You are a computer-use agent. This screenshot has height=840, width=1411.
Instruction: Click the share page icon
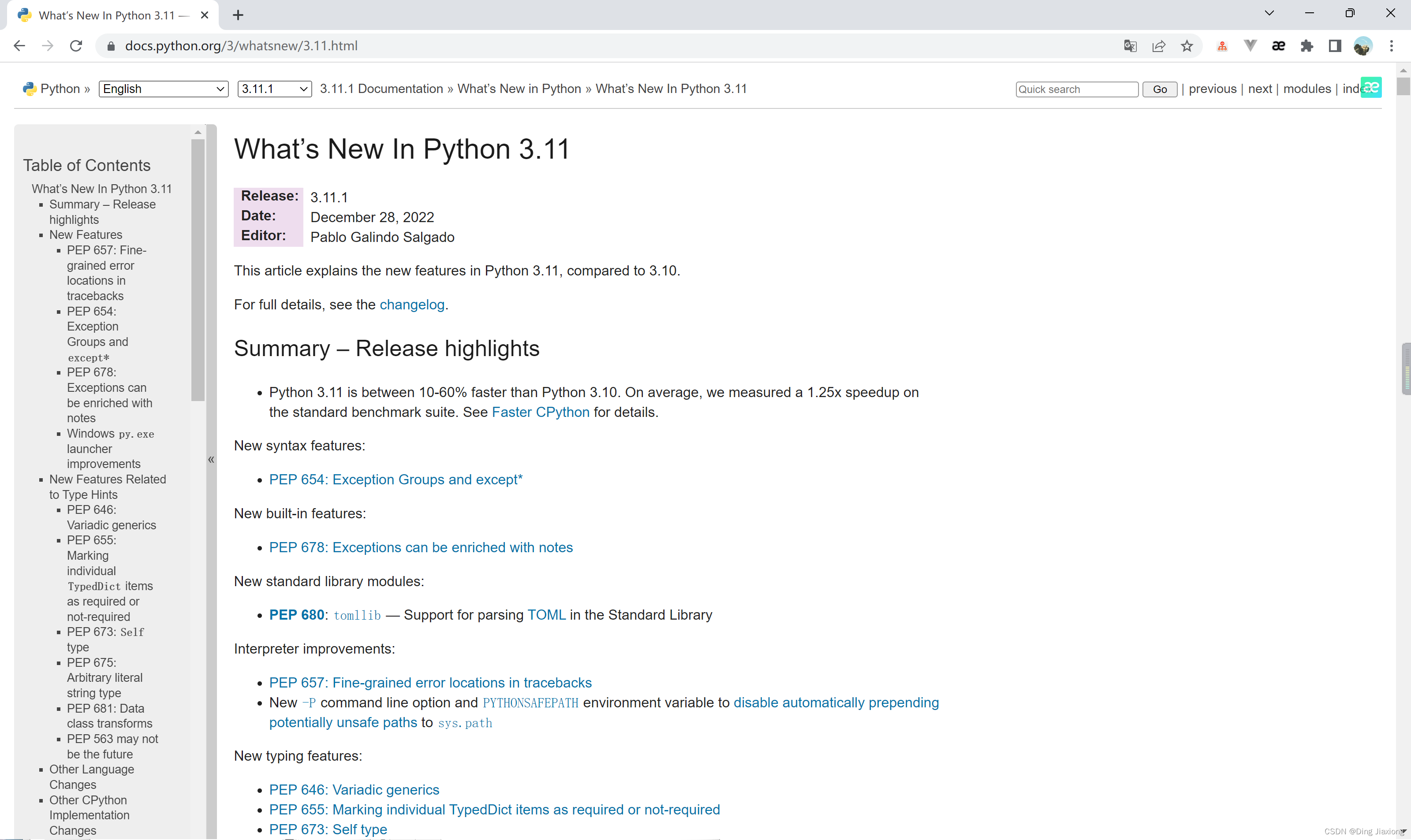tap(1158, 46)
